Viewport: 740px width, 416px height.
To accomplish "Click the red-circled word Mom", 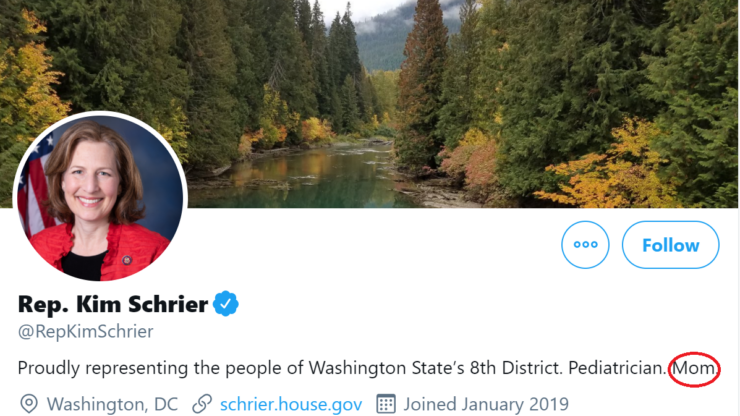I will click(694, 368).
